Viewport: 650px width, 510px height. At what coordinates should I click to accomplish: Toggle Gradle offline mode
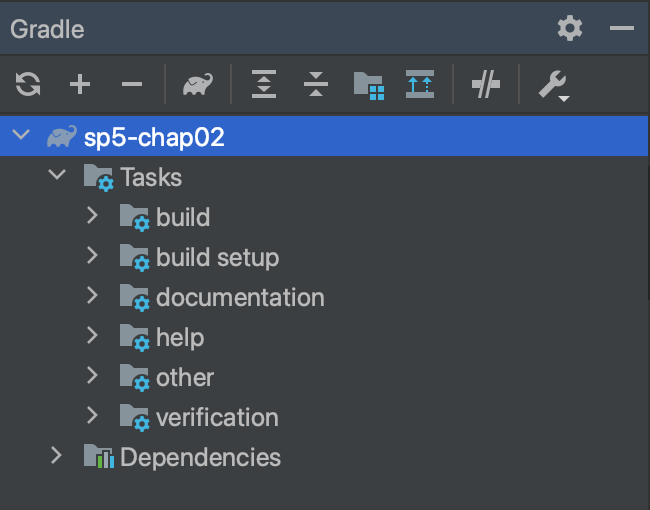click(x=486, y=84)
